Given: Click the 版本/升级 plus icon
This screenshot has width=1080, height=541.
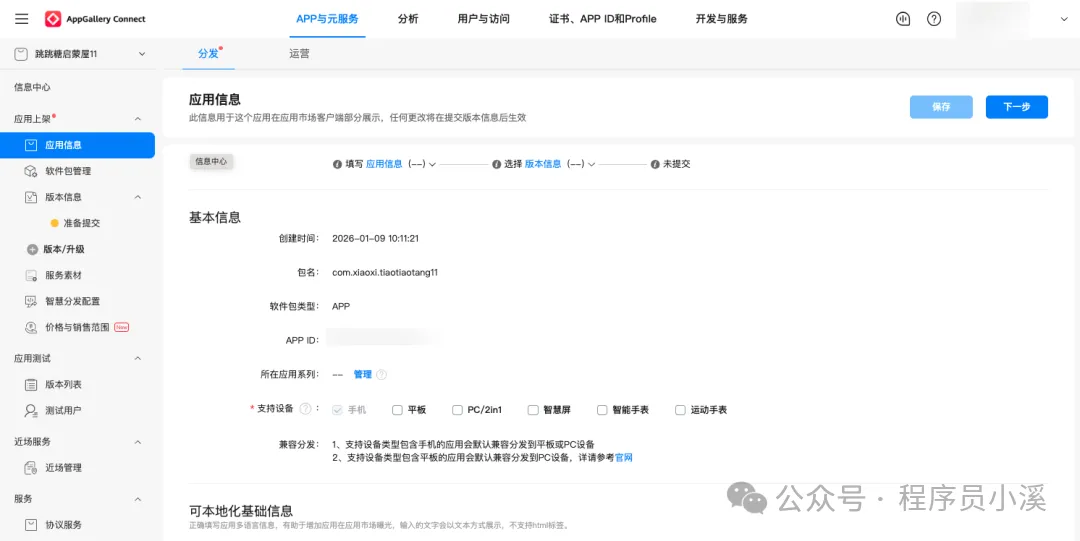Looking at the screenshot, I should click(32, 249).
